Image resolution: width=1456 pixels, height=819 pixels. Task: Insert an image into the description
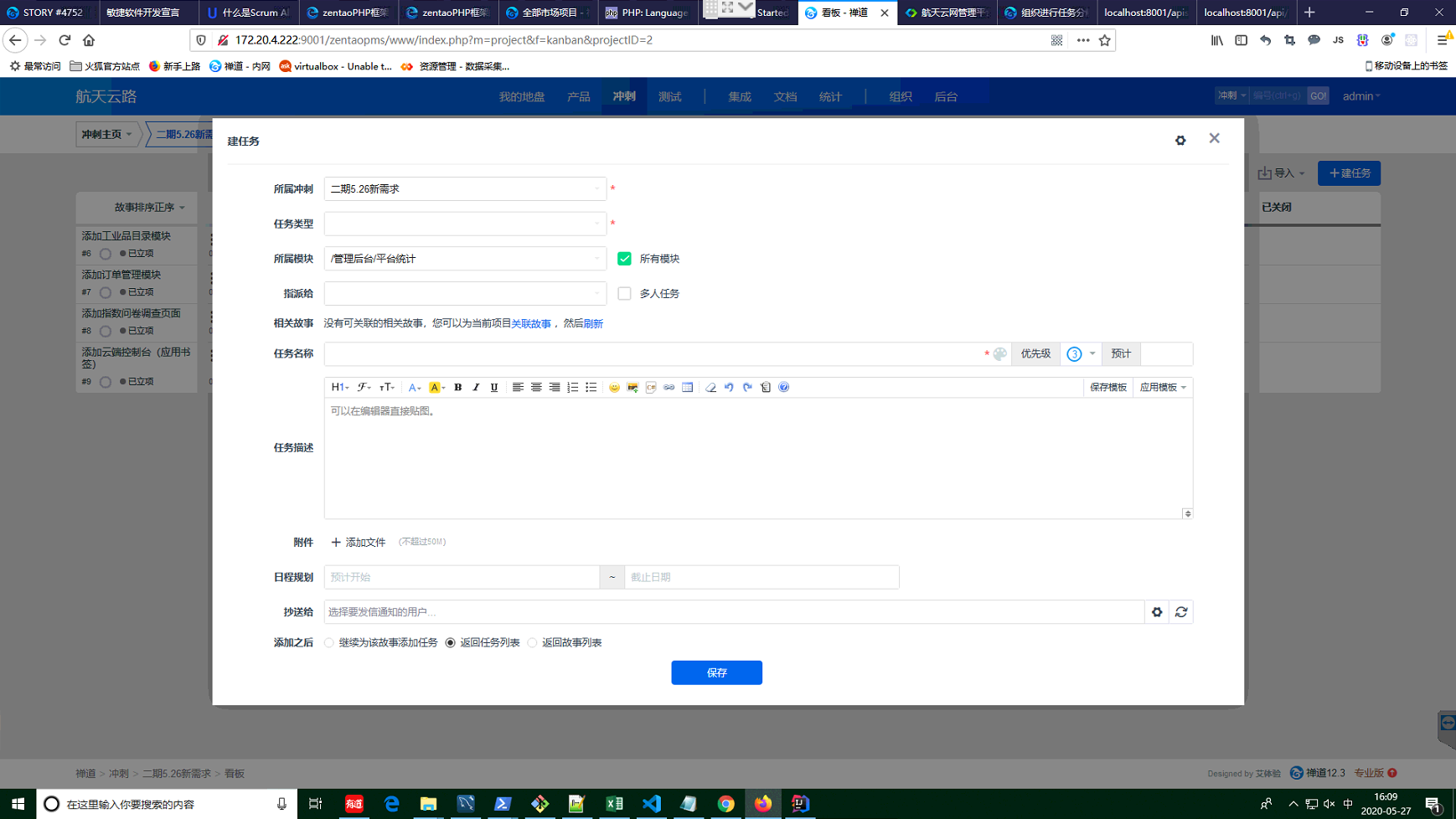632,387
